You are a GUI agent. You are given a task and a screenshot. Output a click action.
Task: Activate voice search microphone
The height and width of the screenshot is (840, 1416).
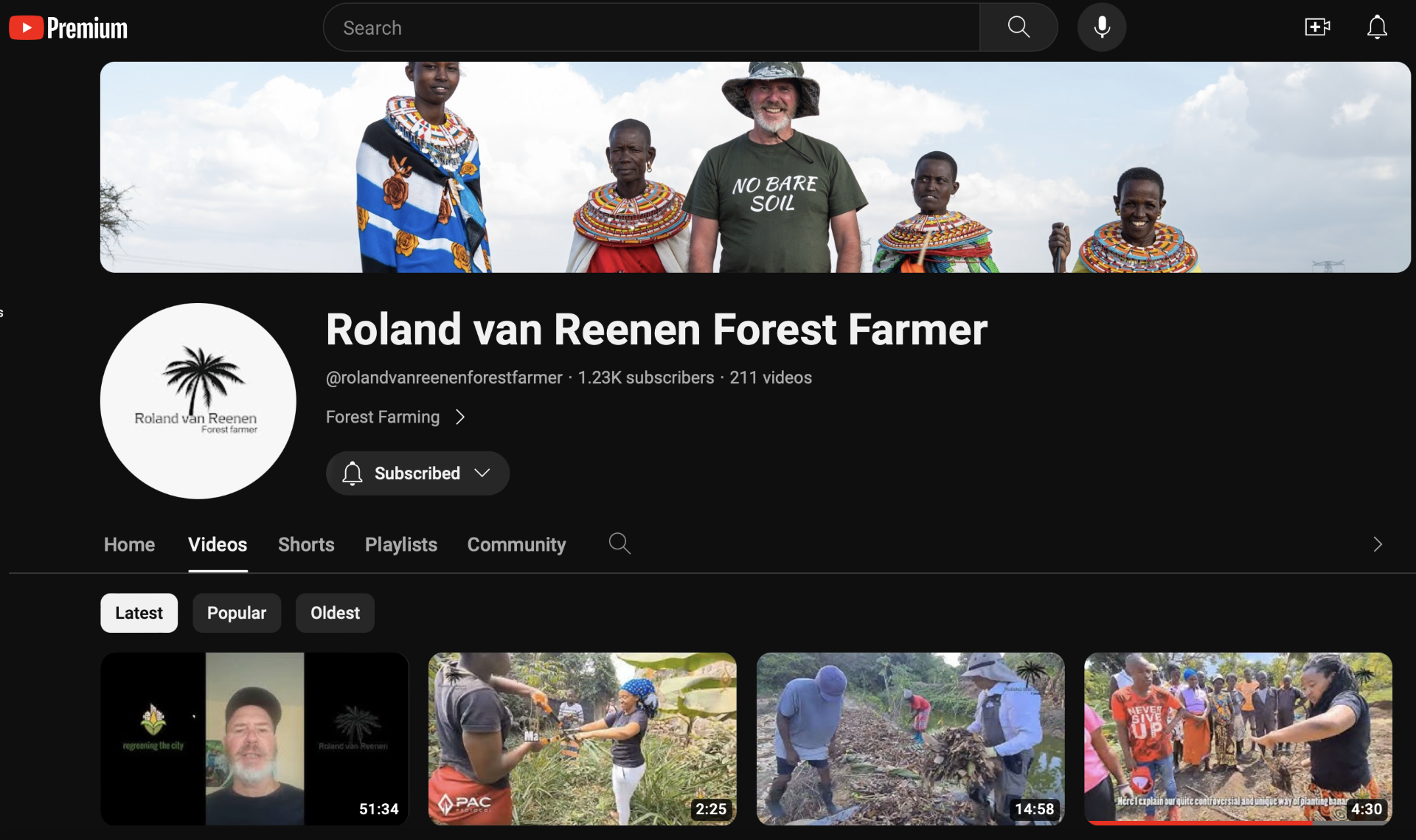coord(1101,27)
